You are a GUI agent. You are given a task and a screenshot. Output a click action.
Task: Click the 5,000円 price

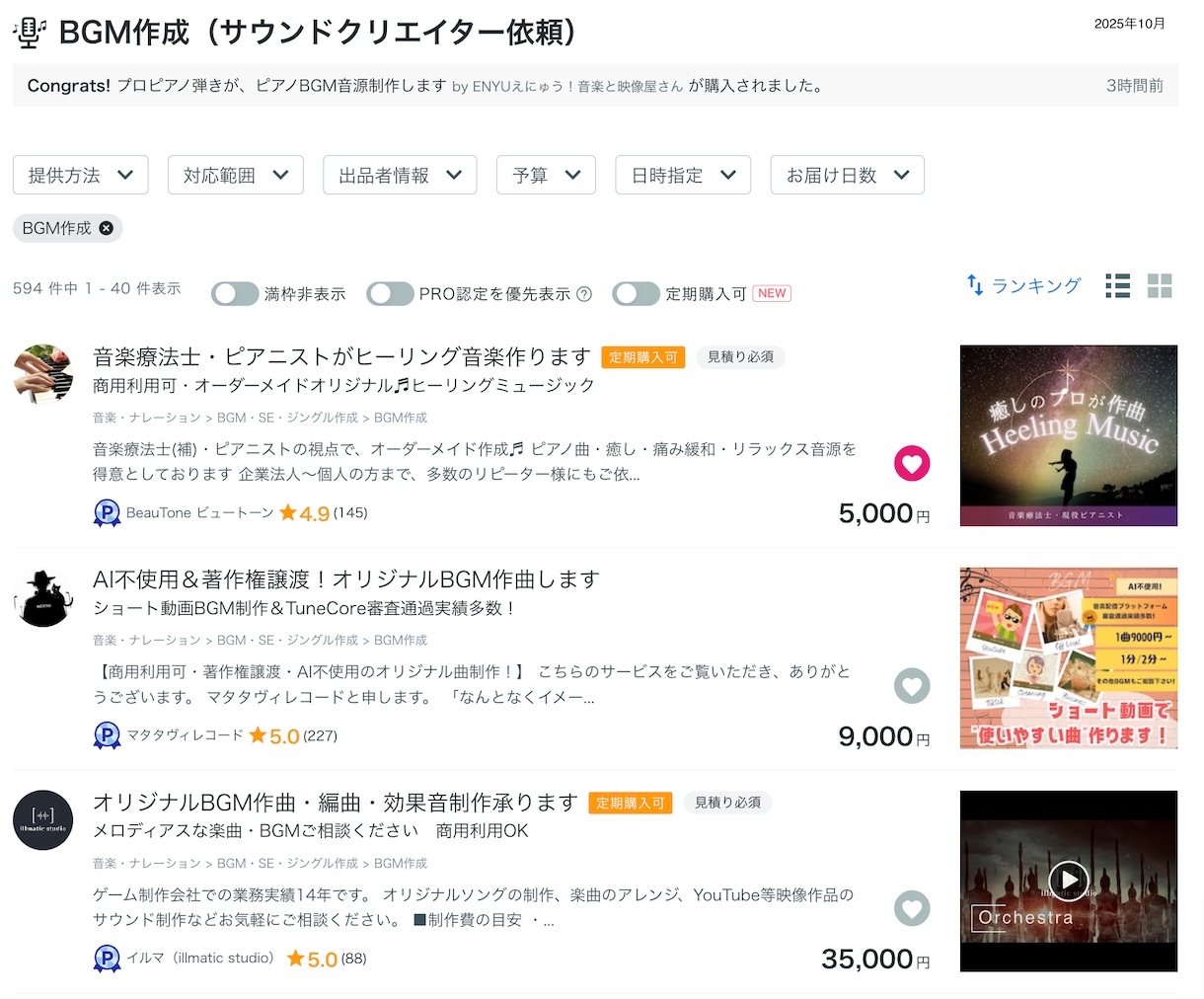884,513
